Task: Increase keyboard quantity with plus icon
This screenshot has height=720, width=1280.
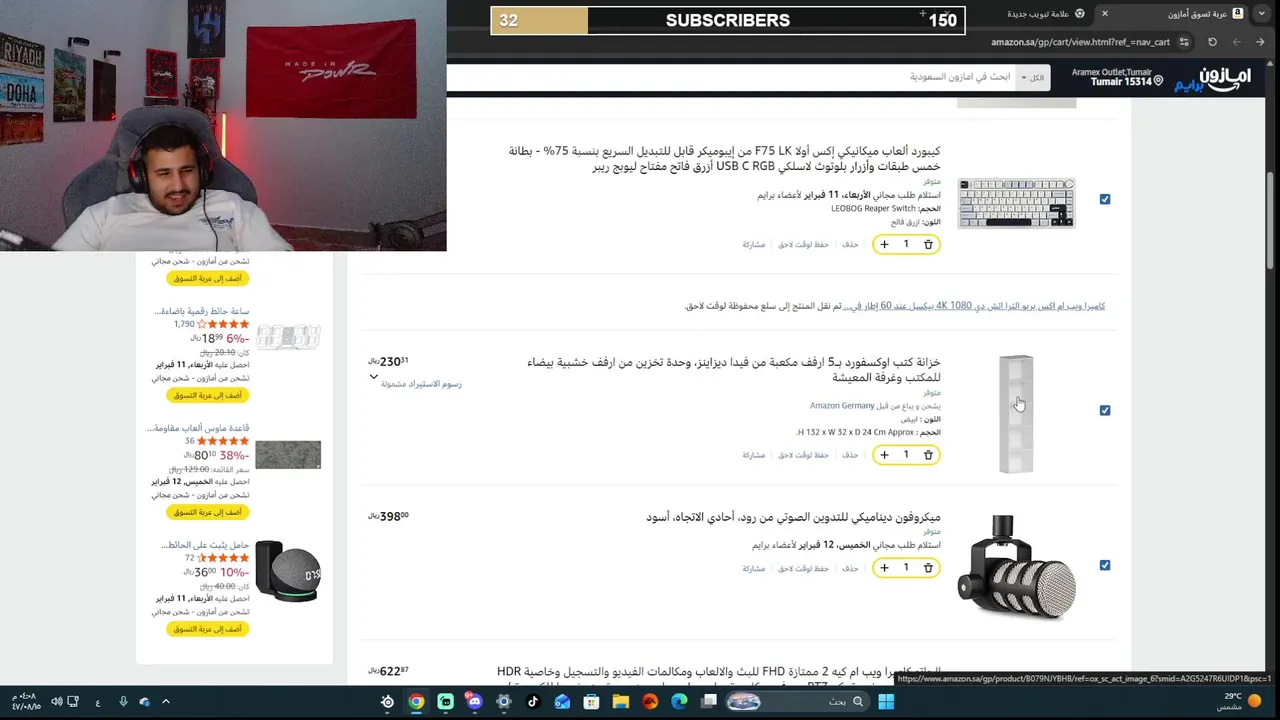Action: [884, 244]
